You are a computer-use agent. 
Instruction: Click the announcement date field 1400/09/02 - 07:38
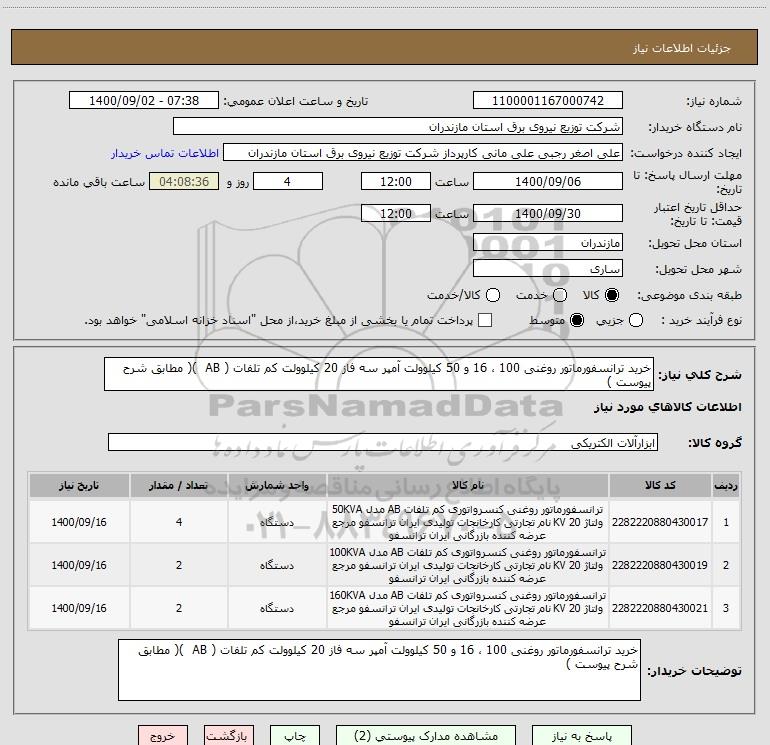coord(144,100)
